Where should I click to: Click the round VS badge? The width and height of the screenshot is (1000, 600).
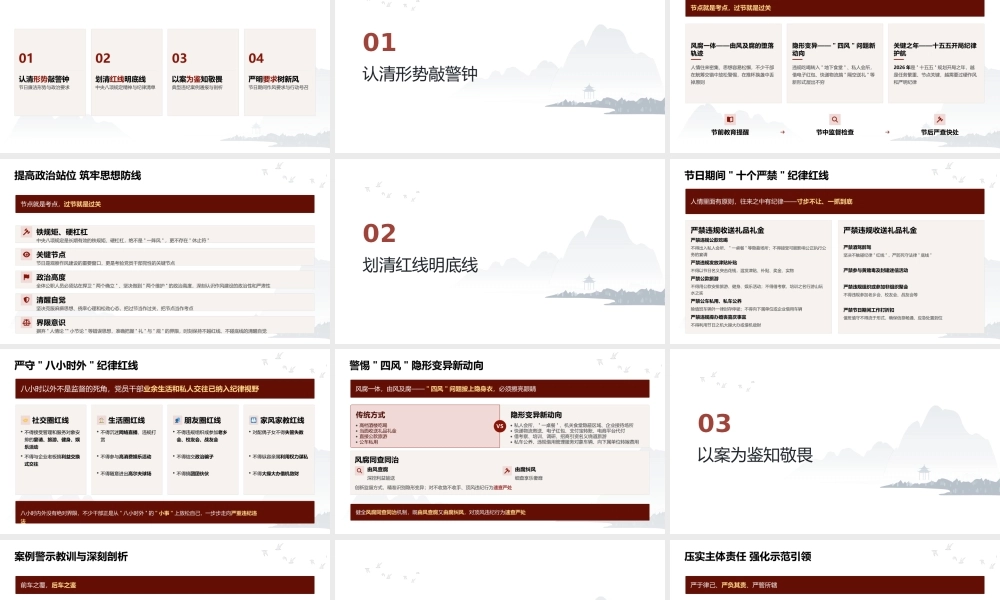(499, 426)
